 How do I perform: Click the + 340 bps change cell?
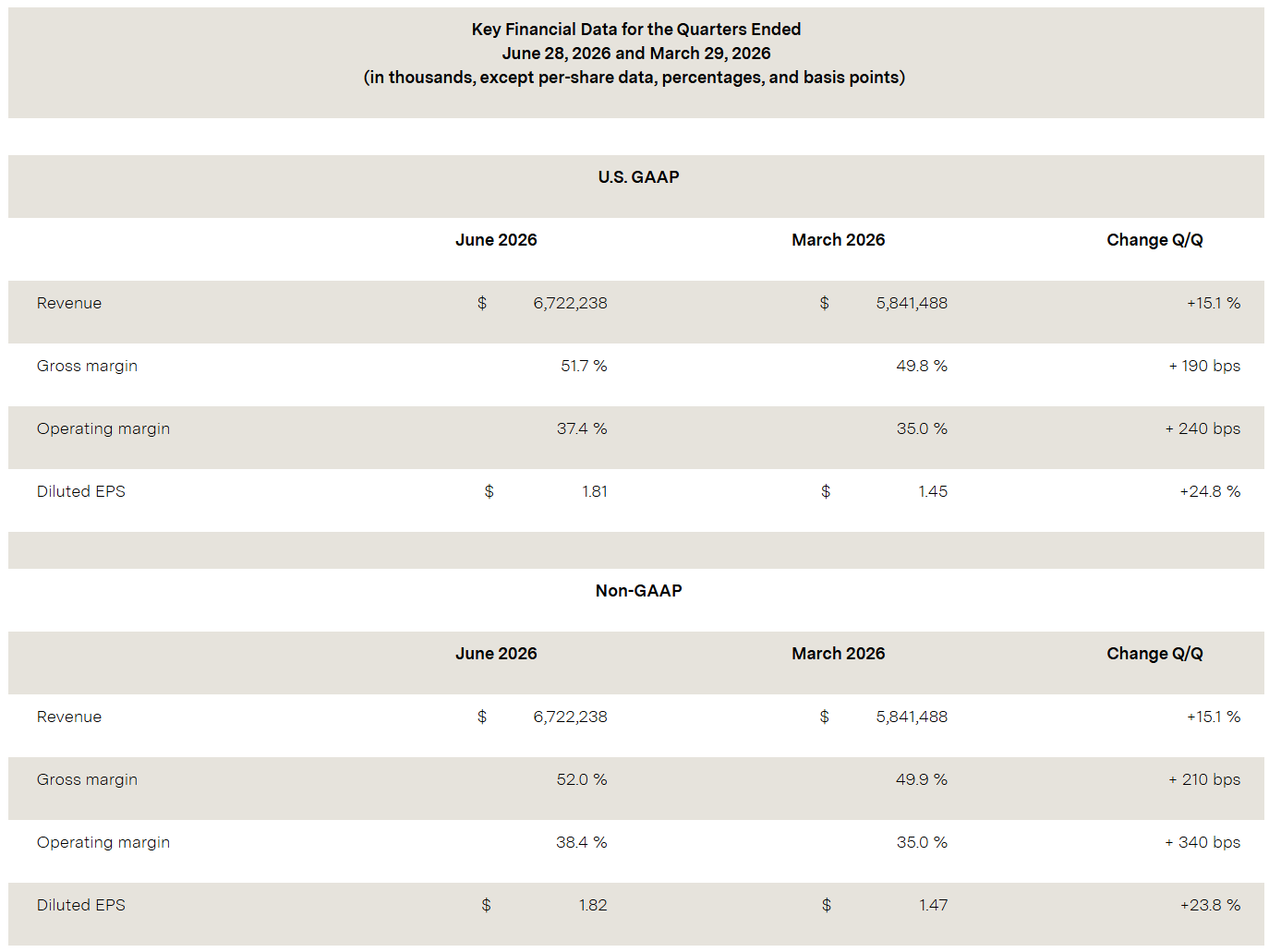tap(1203, 842)
